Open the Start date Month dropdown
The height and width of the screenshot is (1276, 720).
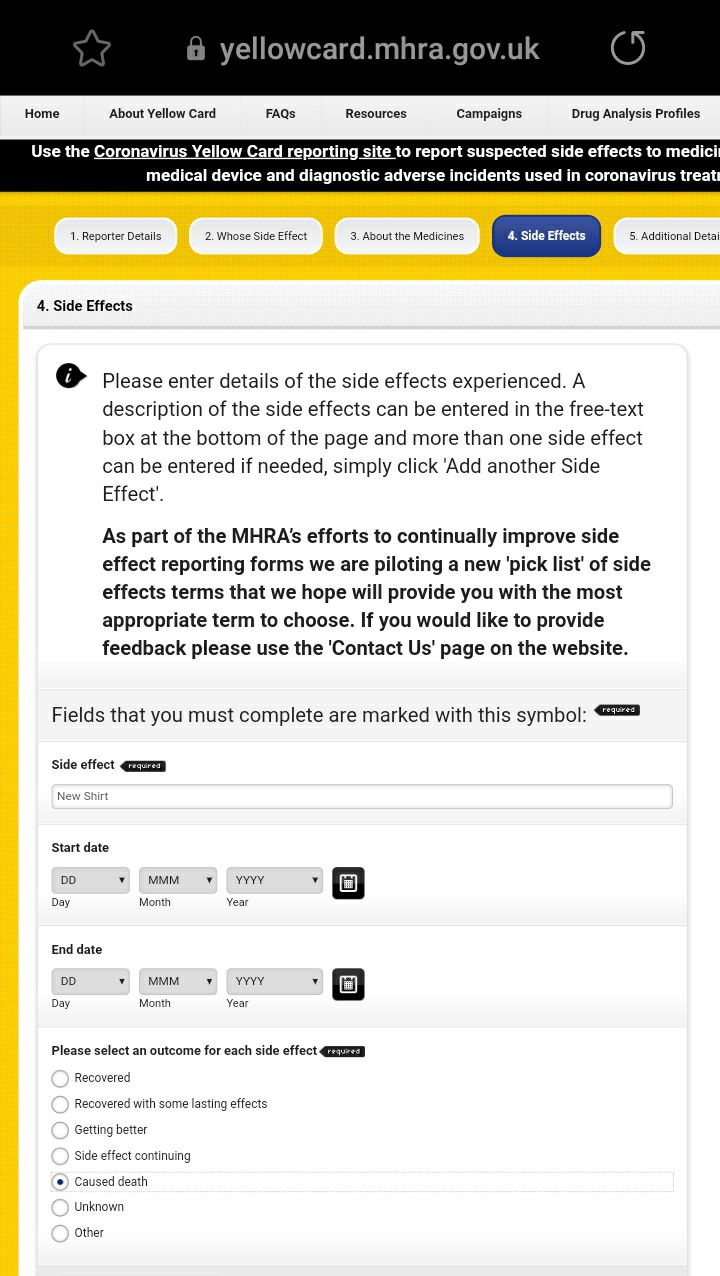[x=178, y=880]
